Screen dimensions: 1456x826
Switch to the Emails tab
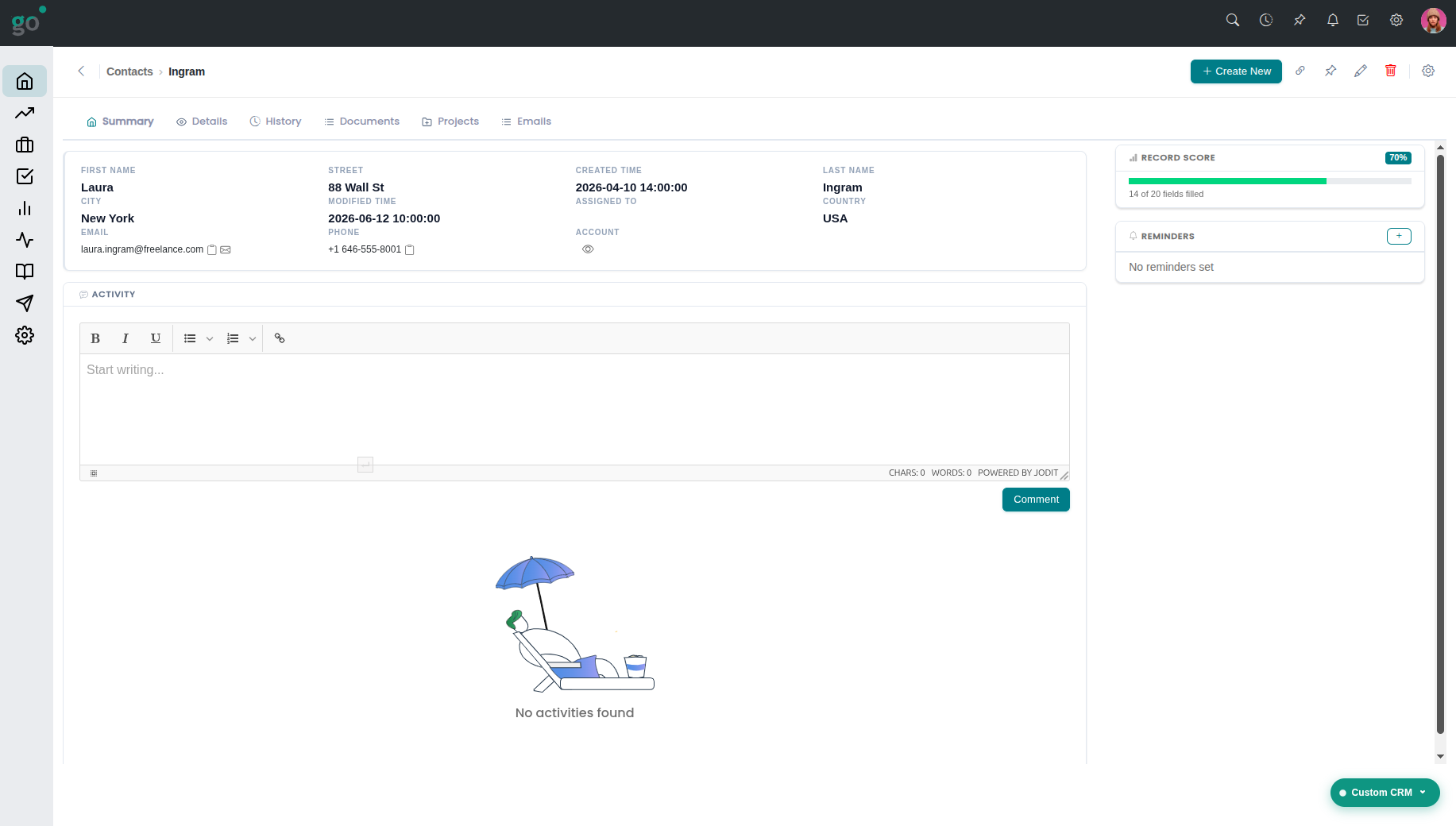526,122
